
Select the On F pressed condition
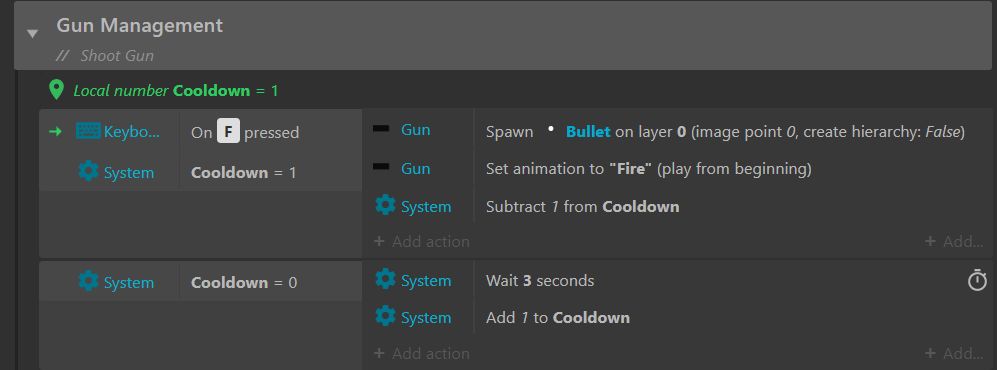click(x=245, y=132)
